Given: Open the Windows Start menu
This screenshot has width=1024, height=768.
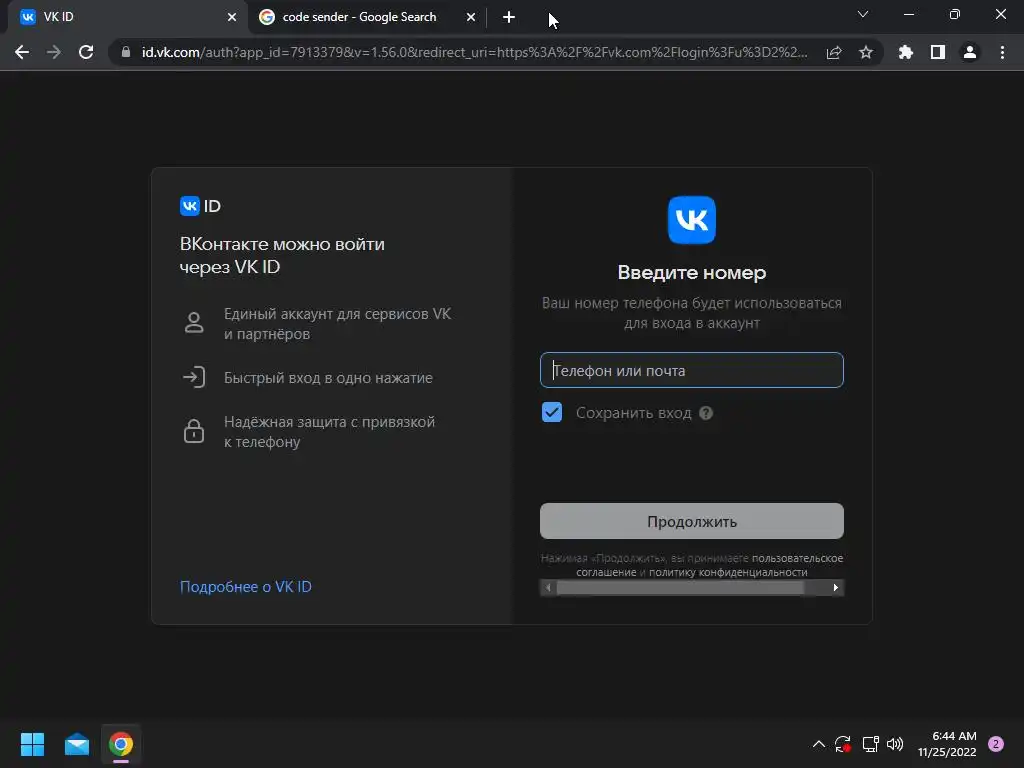Looking at the screenshot, I should 32,744.
